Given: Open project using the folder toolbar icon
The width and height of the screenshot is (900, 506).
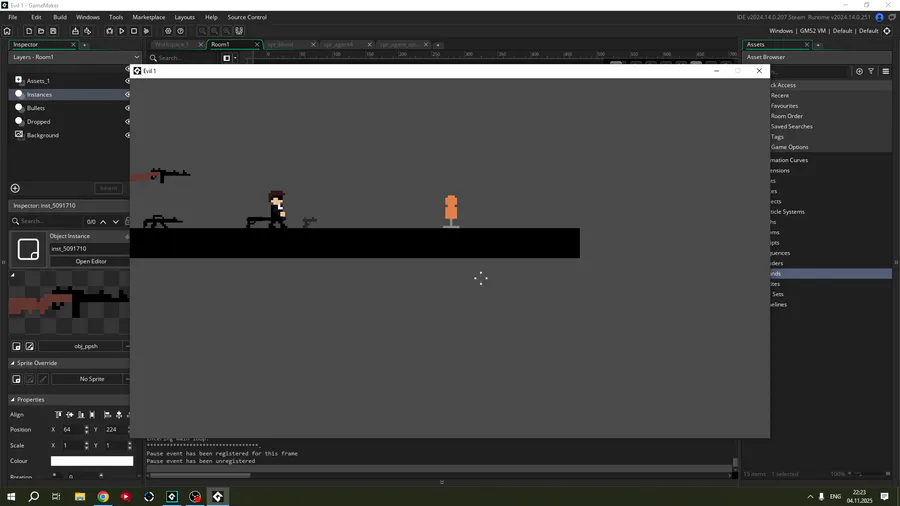Looking at the screenshot, I should [41, 31].
